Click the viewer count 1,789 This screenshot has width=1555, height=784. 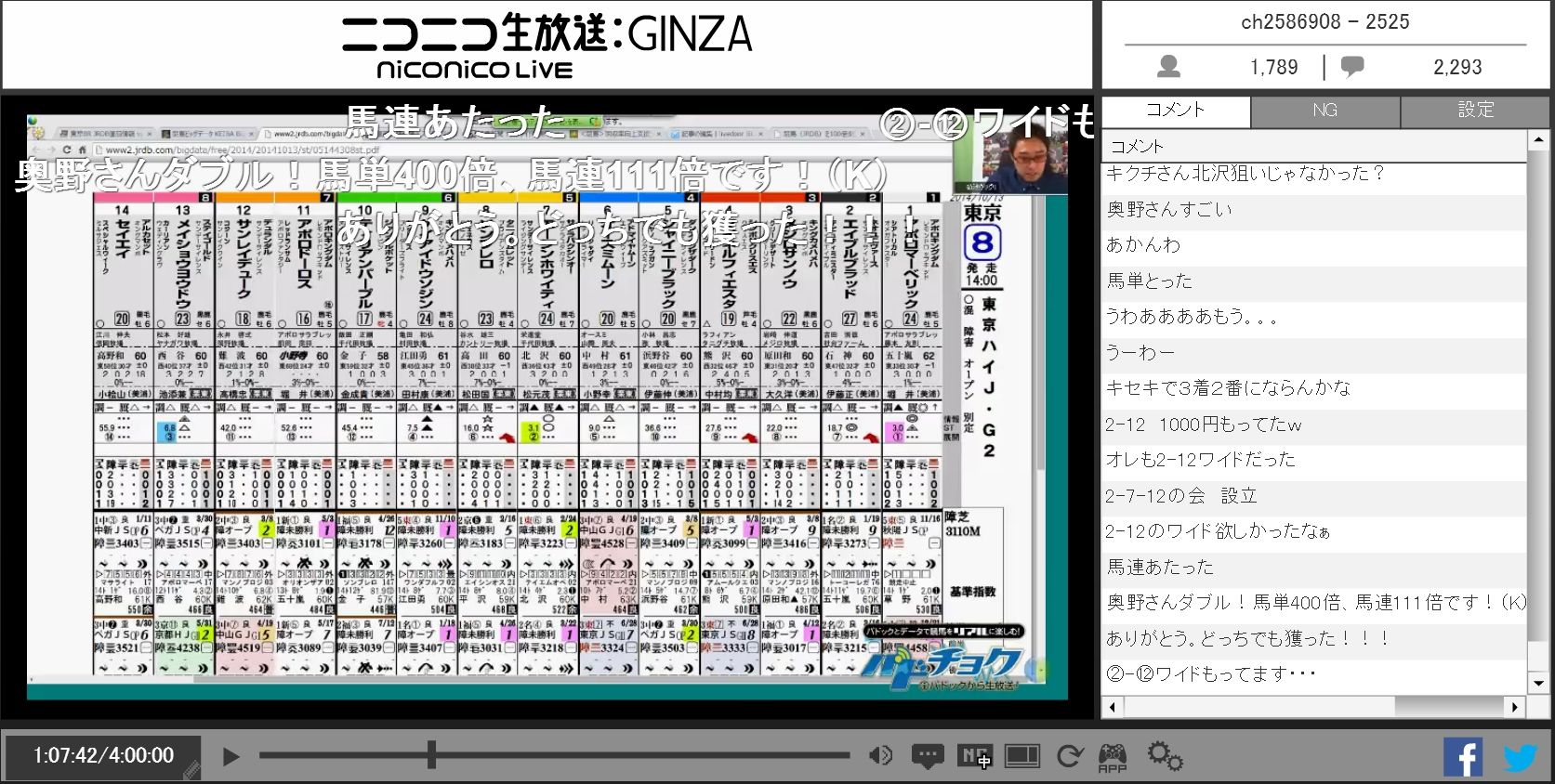click(1273, 67)
